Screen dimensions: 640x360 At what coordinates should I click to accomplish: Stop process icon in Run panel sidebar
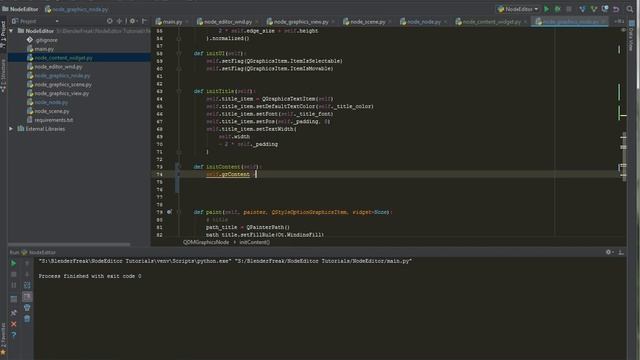(x=13, y=274)
